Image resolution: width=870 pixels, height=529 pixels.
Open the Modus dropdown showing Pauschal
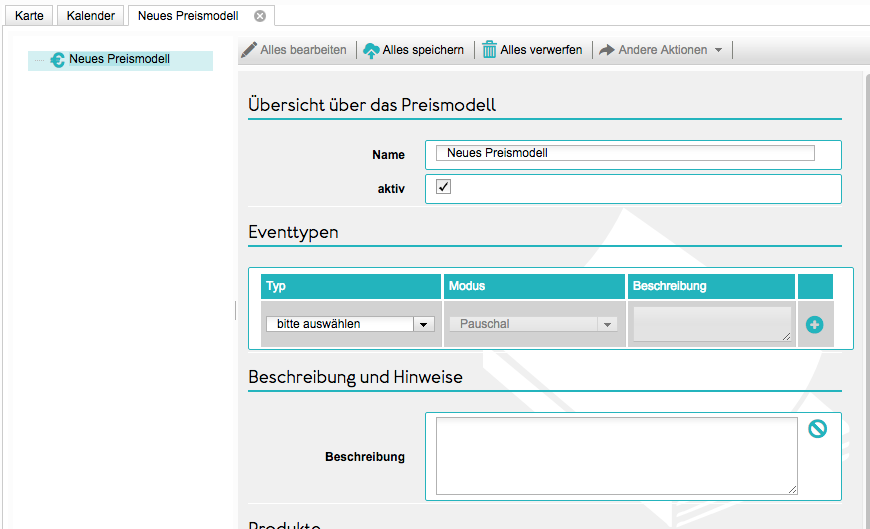click(x=533, y=324)
